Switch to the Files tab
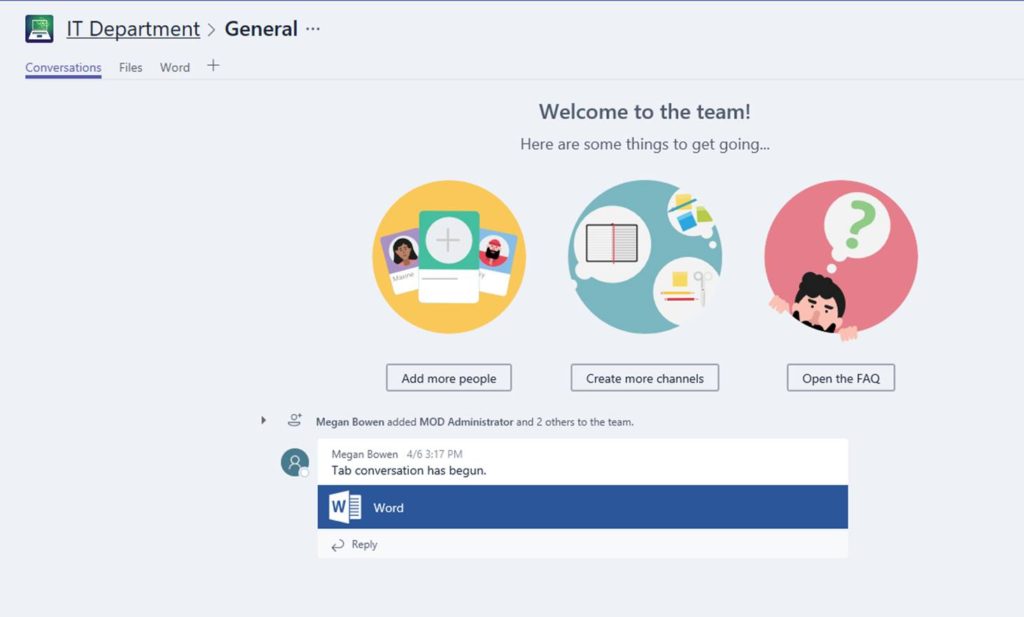 (x=131, y=67)
